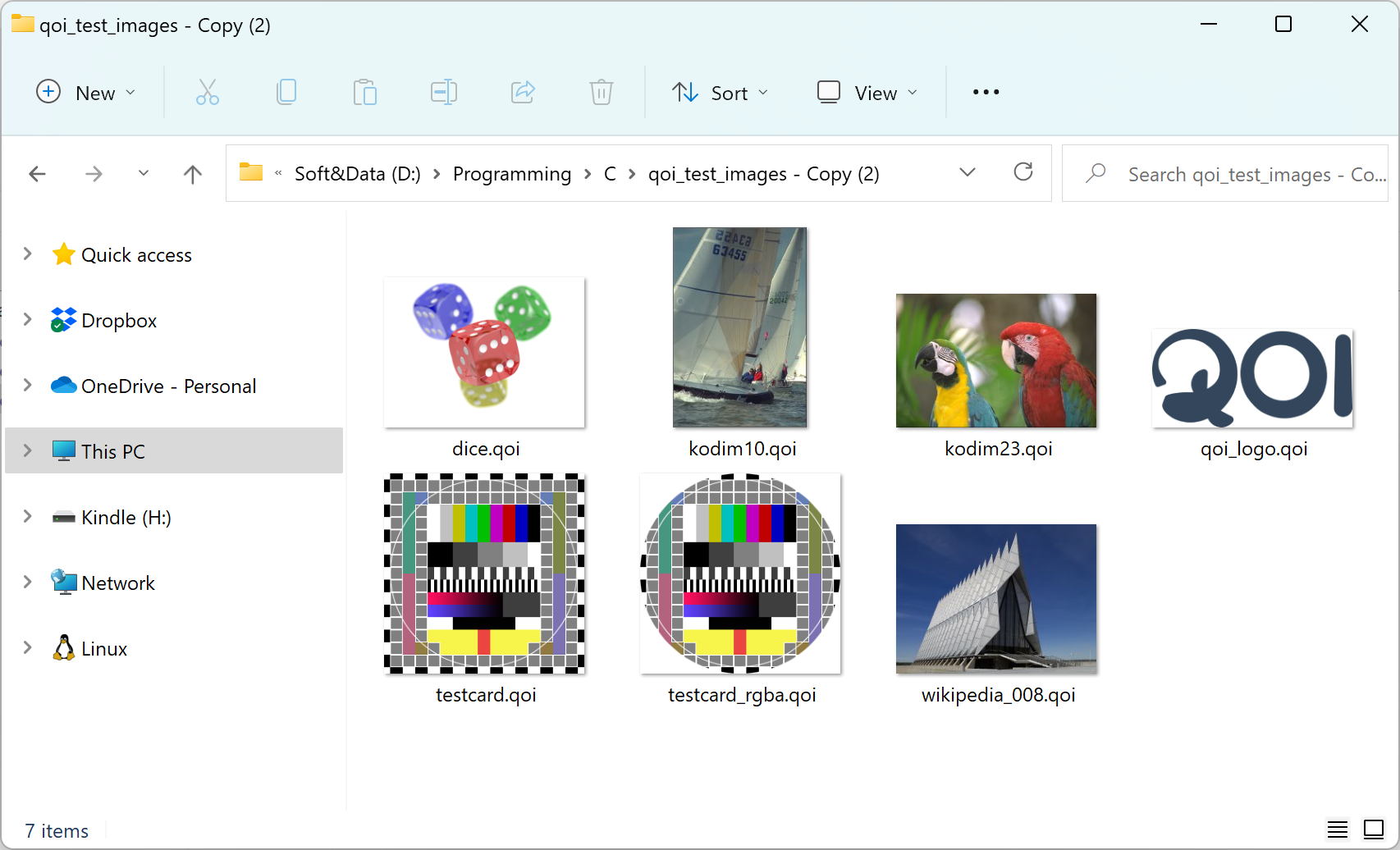Expand the Dropbox tree node
Viewport: 1400px width, 850px height.
[x=27, y=319]
